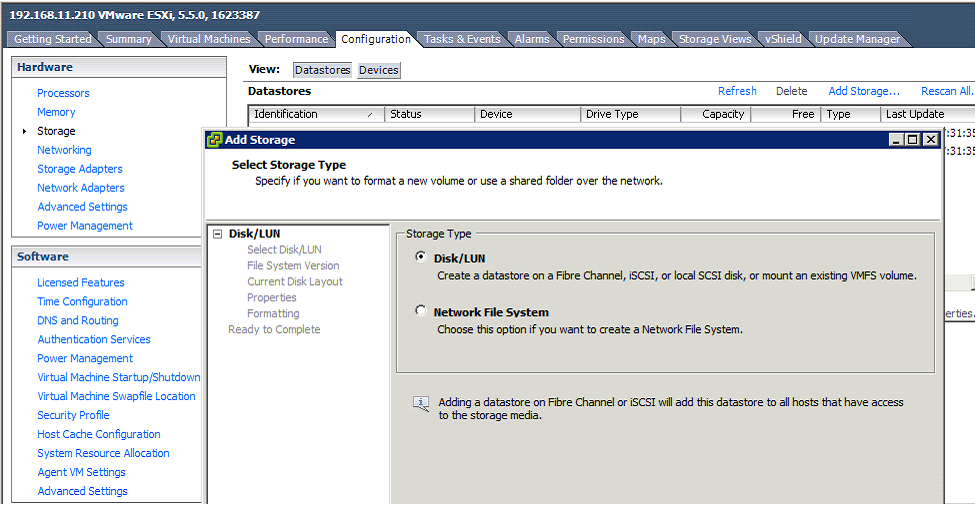Open Authentication Services
This screenshot has height=505, width=975.
(94, 340)
